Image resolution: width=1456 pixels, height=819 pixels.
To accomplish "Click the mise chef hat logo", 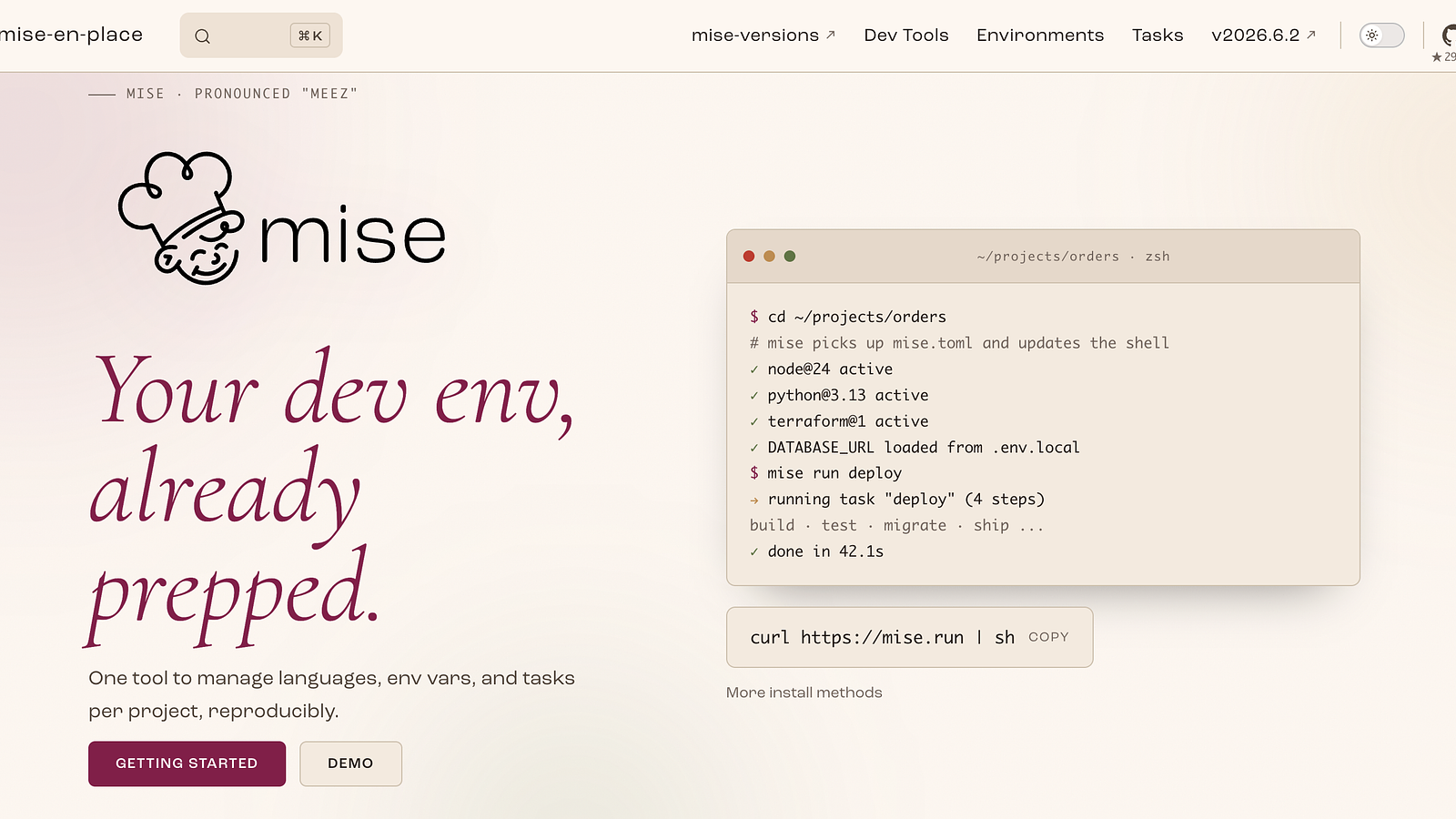I will pos(282,218).
